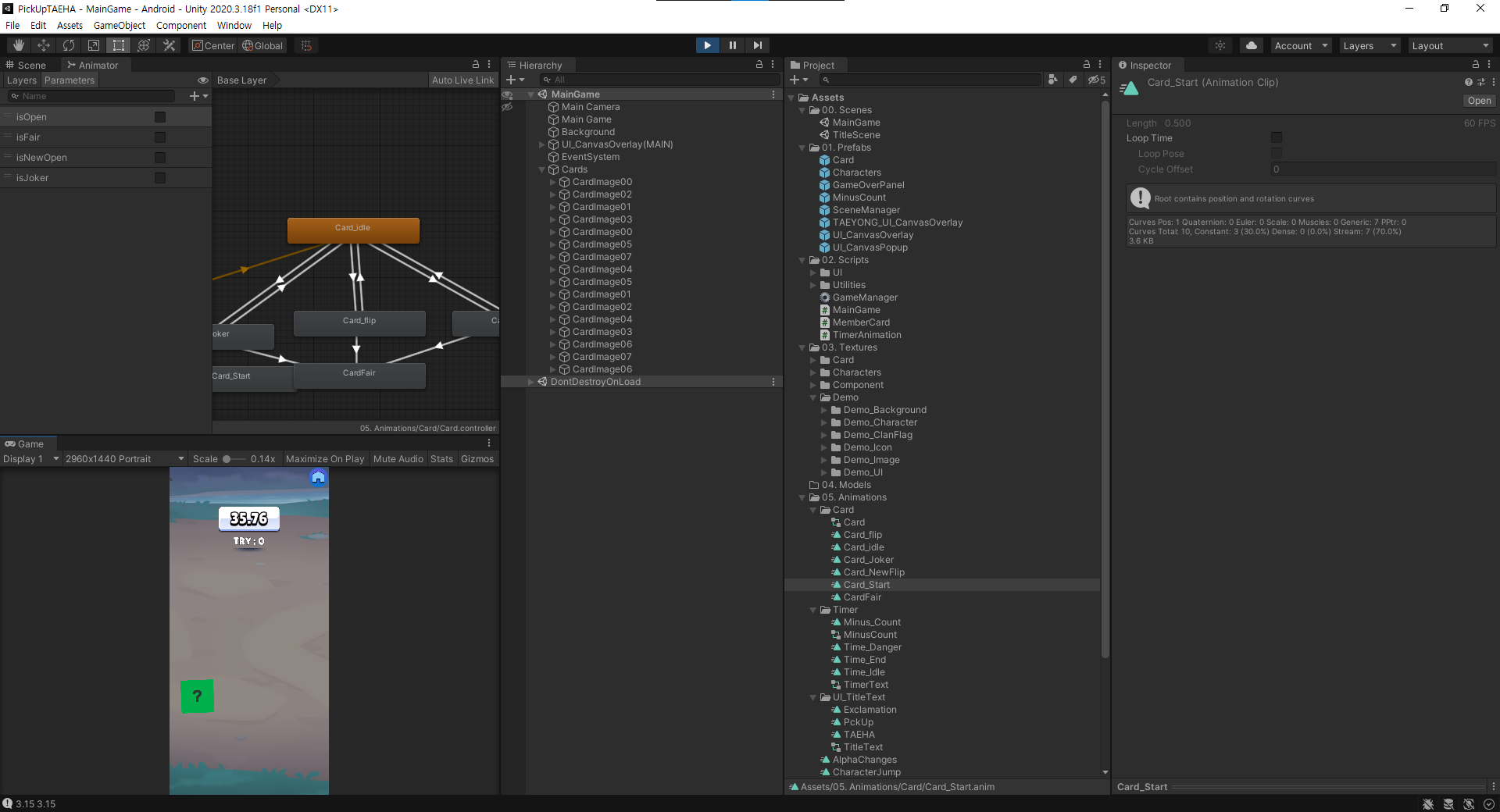
Task: Enable the Loop Time checkbox
Action: pyautogui.click(x=1277, y=138)
